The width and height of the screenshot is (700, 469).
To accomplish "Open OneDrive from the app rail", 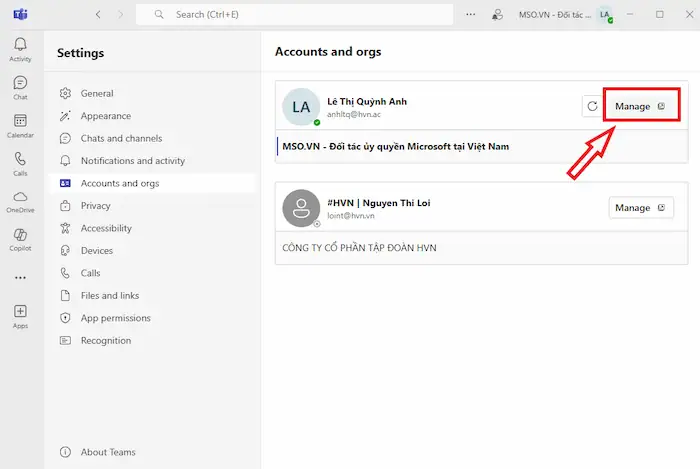I will pos(20,200).
